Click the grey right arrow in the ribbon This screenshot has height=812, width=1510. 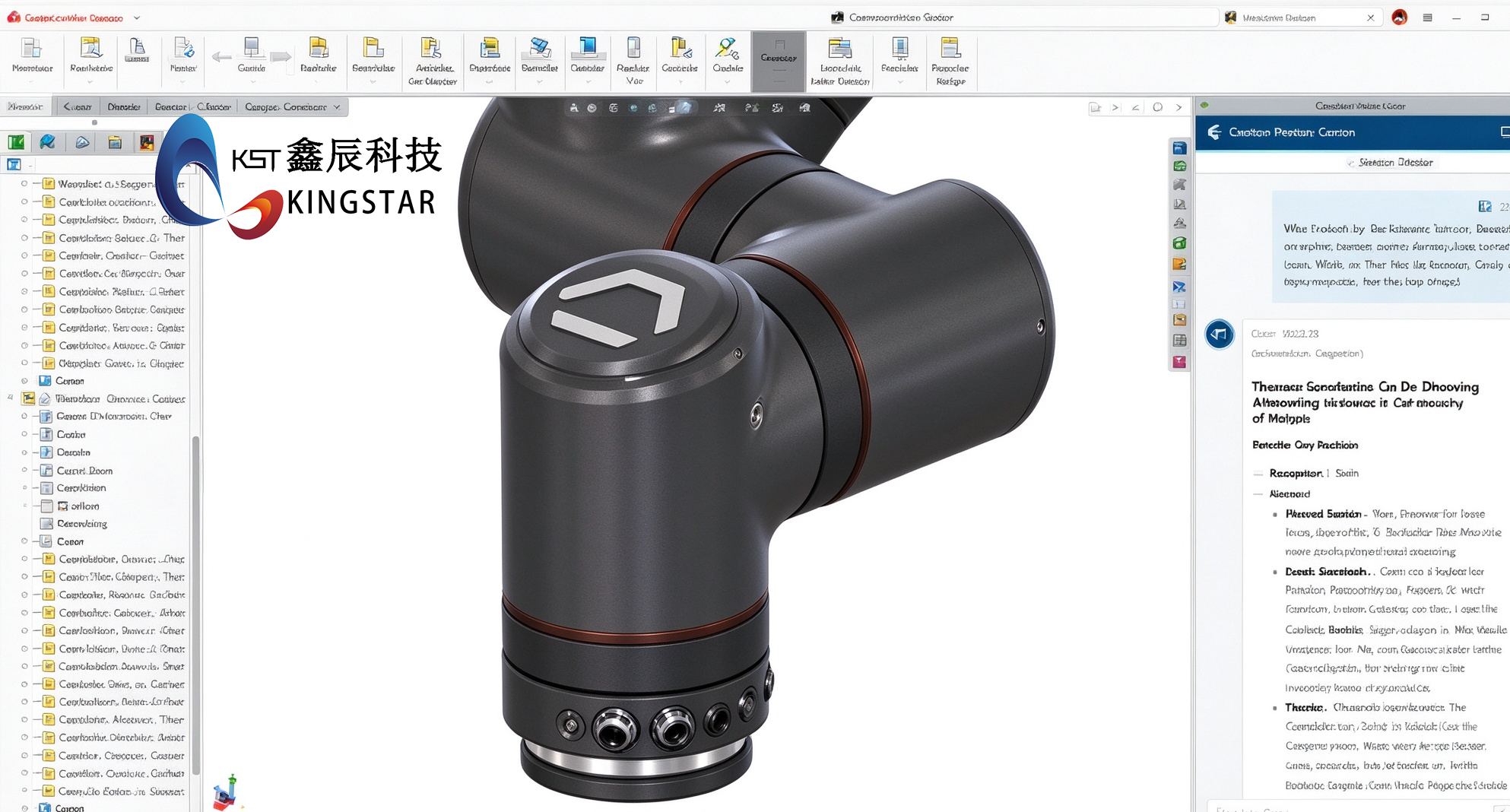(x=281, y=57)
